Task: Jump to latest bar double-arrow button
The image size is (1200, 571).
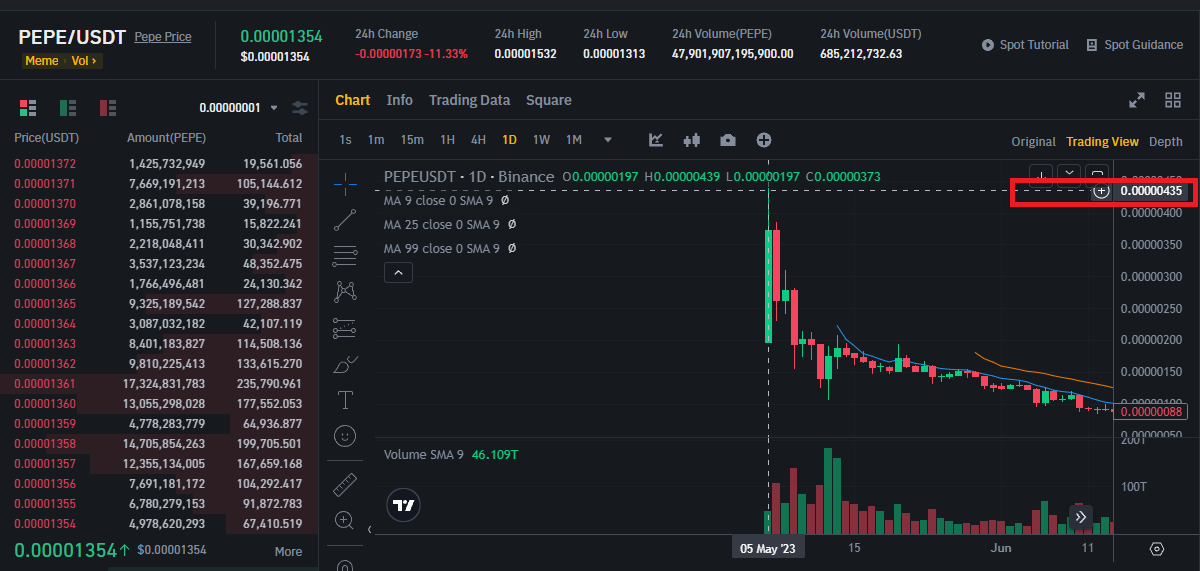Action: (x=1081, y=517)
